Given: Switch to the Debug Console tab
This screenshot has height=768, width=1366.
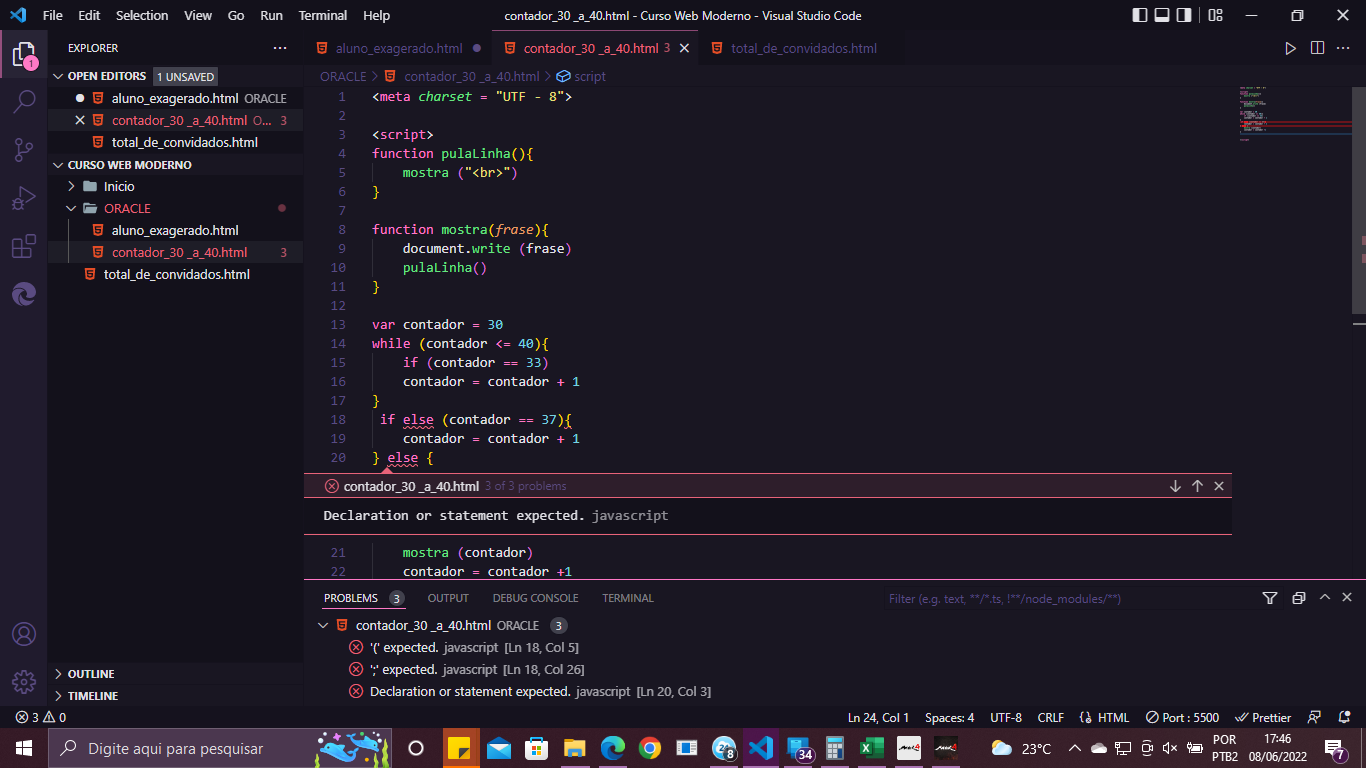Looking at the screenshot, I should coord(535,598).
